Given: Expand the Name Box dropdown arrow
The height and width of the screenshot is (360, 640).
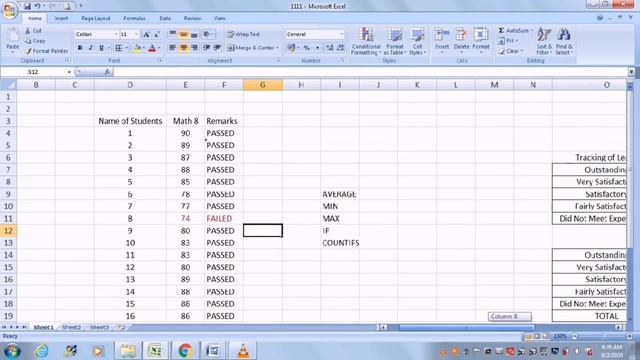Looking at the screenshot, I should click(x=69, y=72).
